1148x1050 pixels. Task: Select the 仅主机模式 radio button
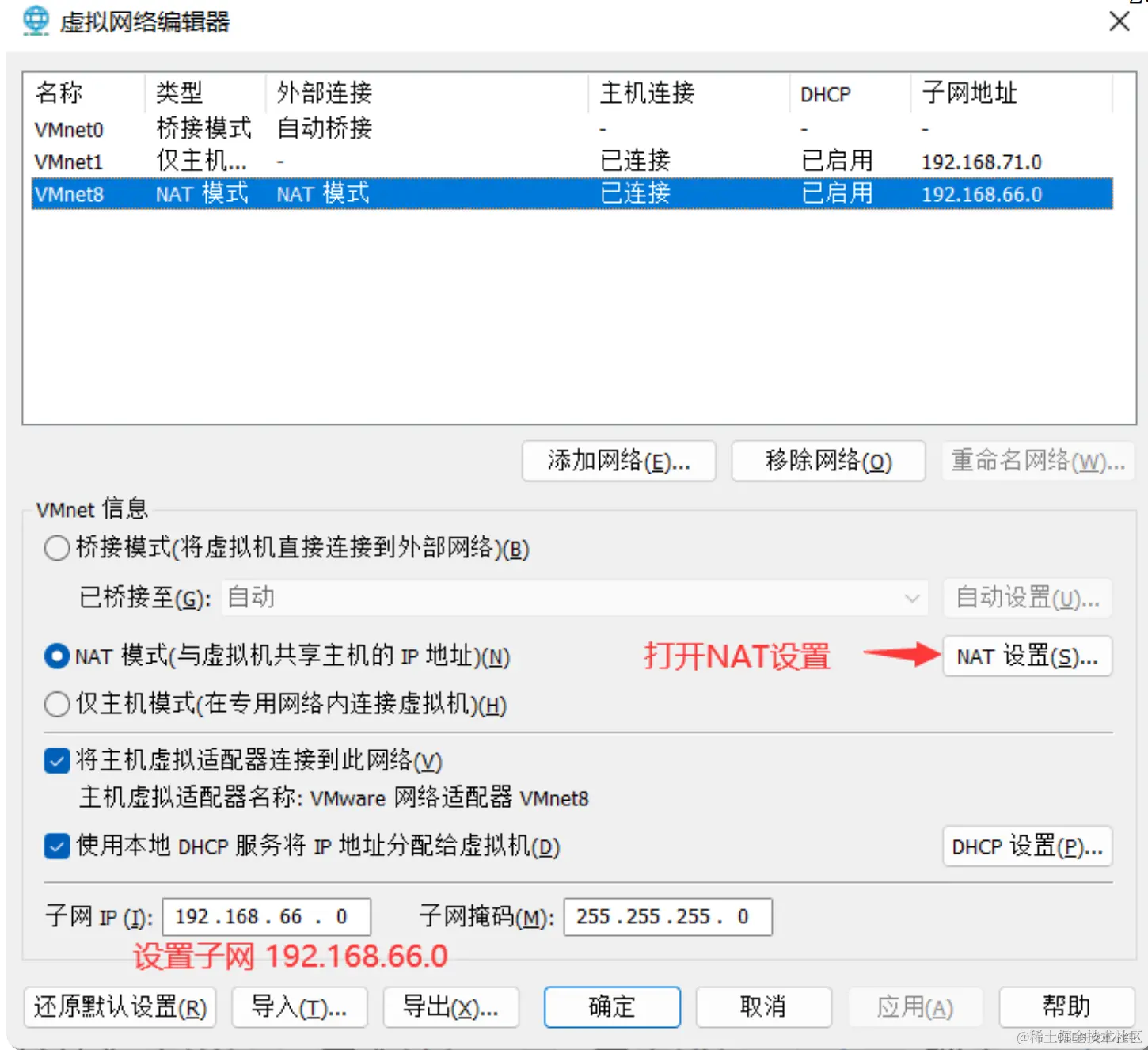(57, 704)
